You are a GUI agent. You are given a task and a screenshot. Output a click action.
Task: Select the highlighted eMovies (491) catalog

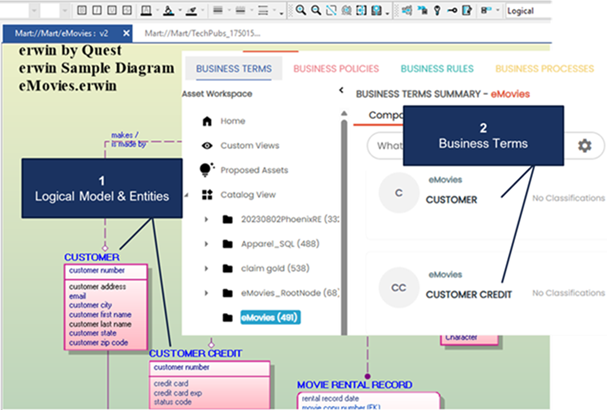point(270,317)
